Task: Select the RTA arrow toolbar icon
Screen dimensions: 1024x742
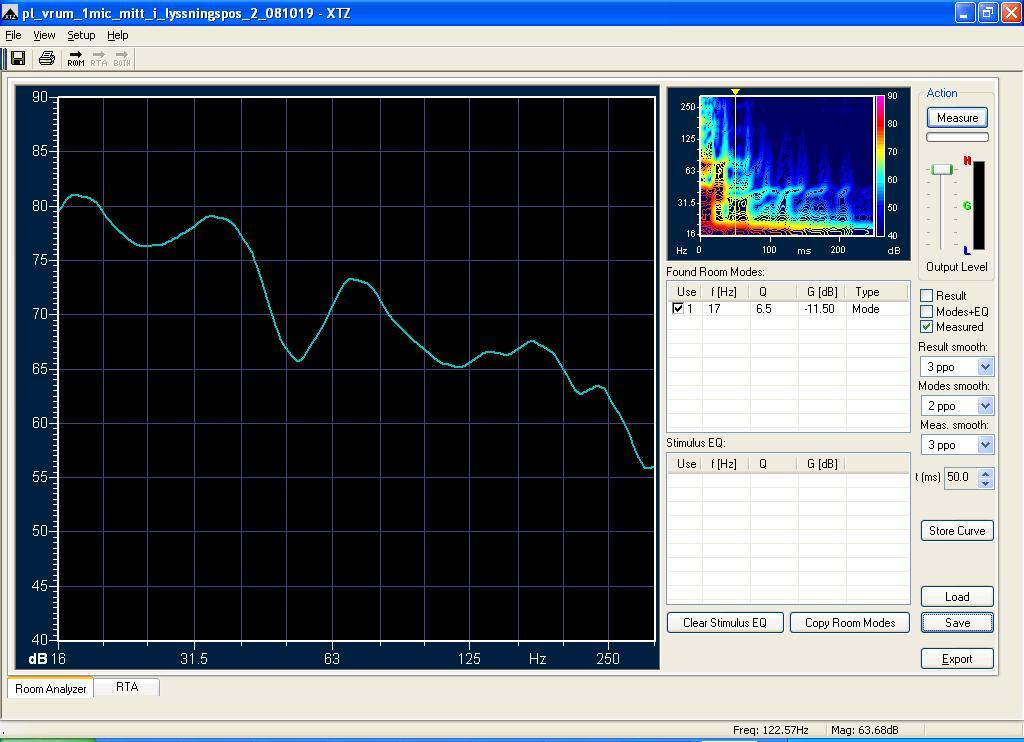Action: click(99, 59)
